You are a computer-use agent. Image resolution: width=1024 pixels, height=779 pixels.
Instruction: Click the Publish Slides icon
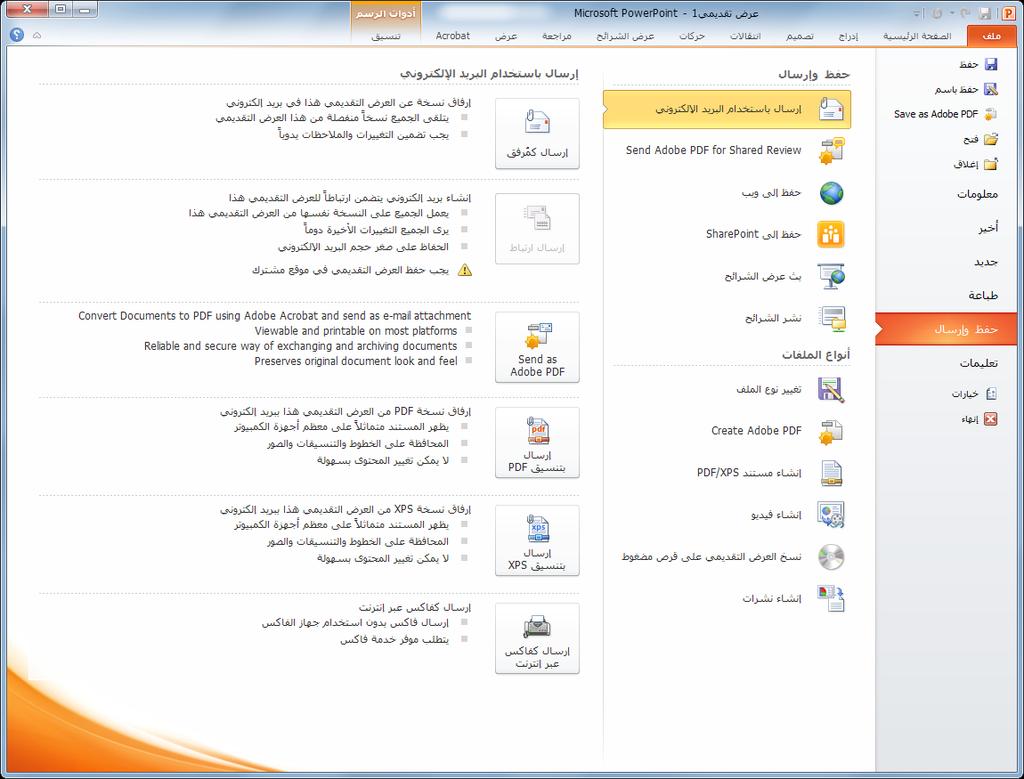coord(833,318)
